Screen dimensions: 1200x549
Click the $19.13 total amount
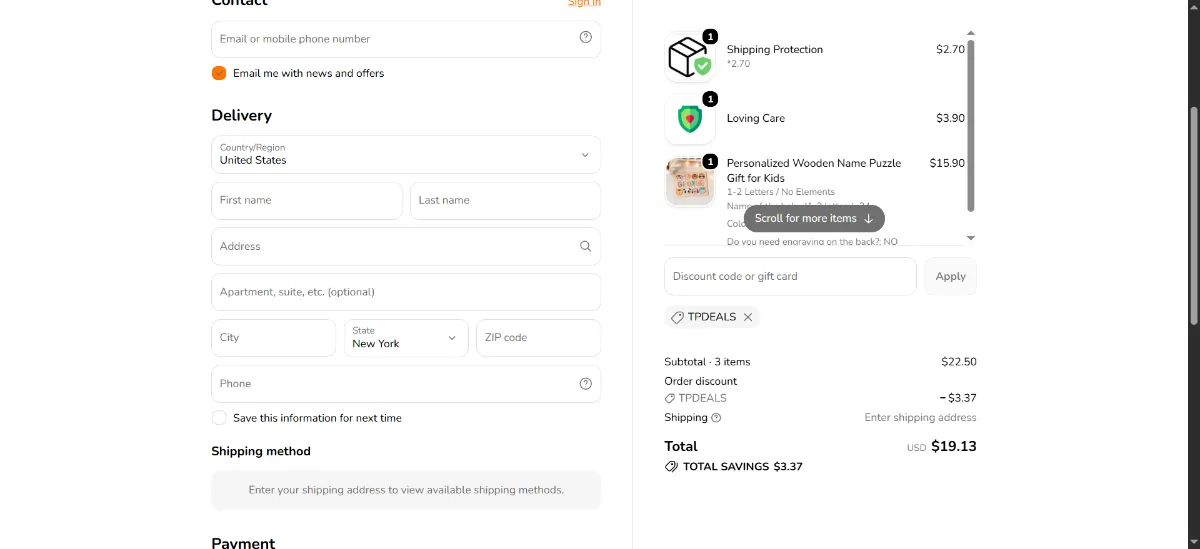pos(954,447)
